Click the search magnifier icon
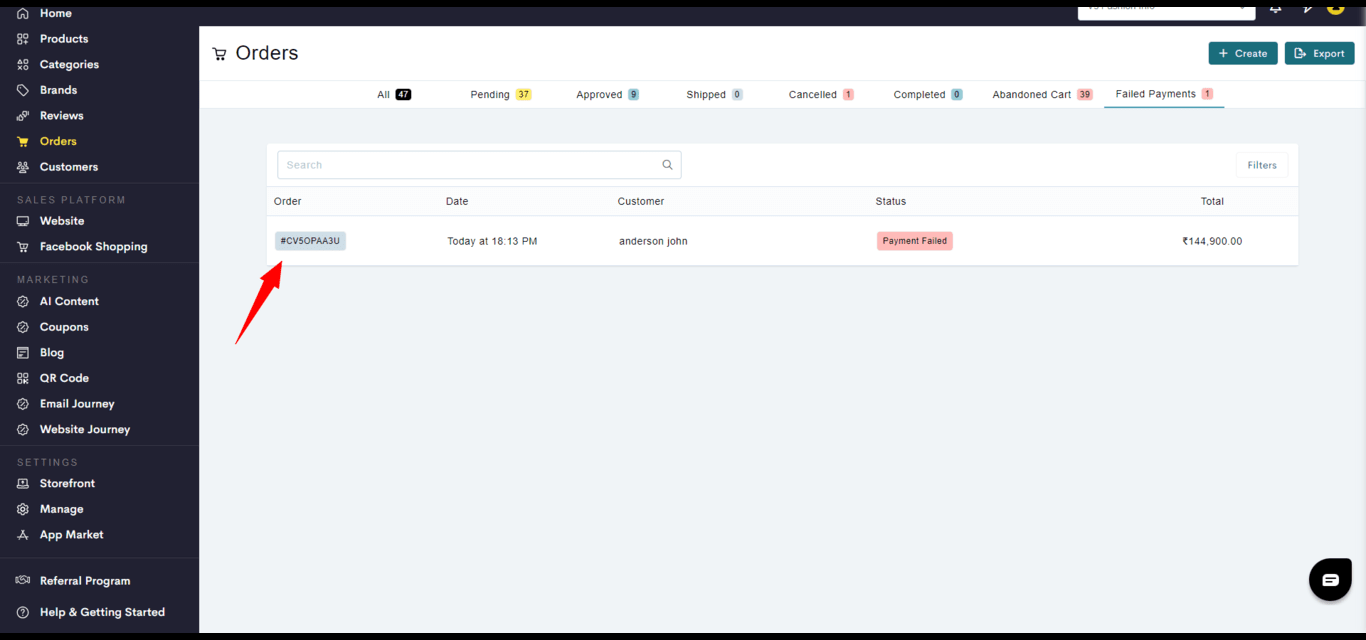The height and width of the screenshot is (640, 1366). [x=667, y=165]
